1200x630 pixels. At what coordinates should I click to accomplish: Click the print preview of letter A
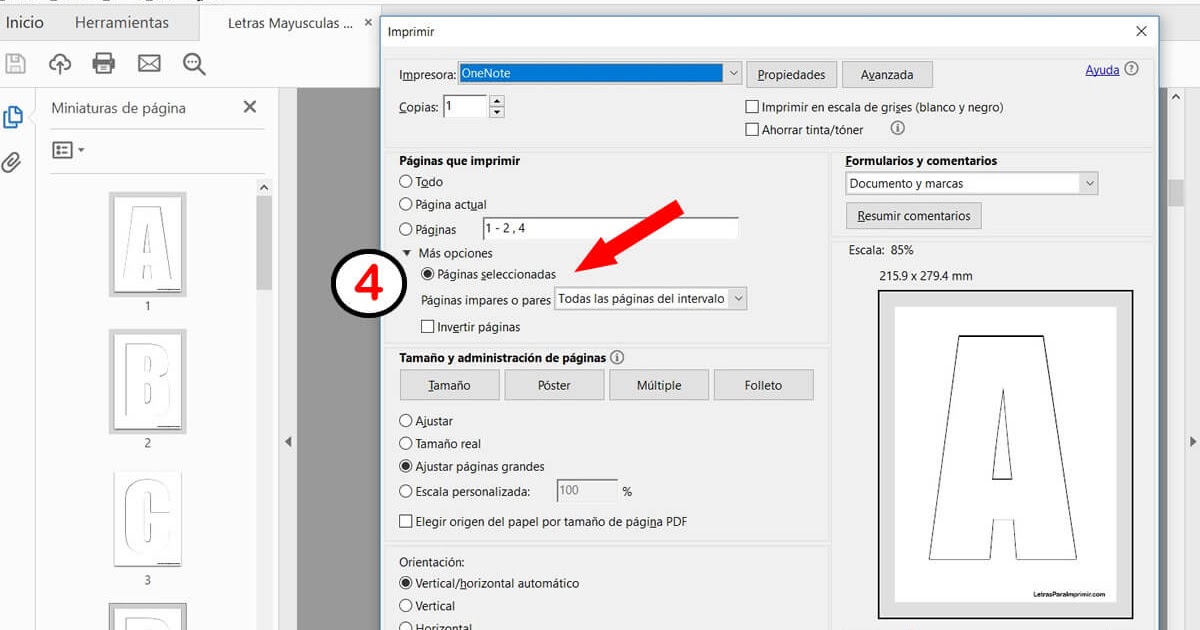click(1005, 455)
